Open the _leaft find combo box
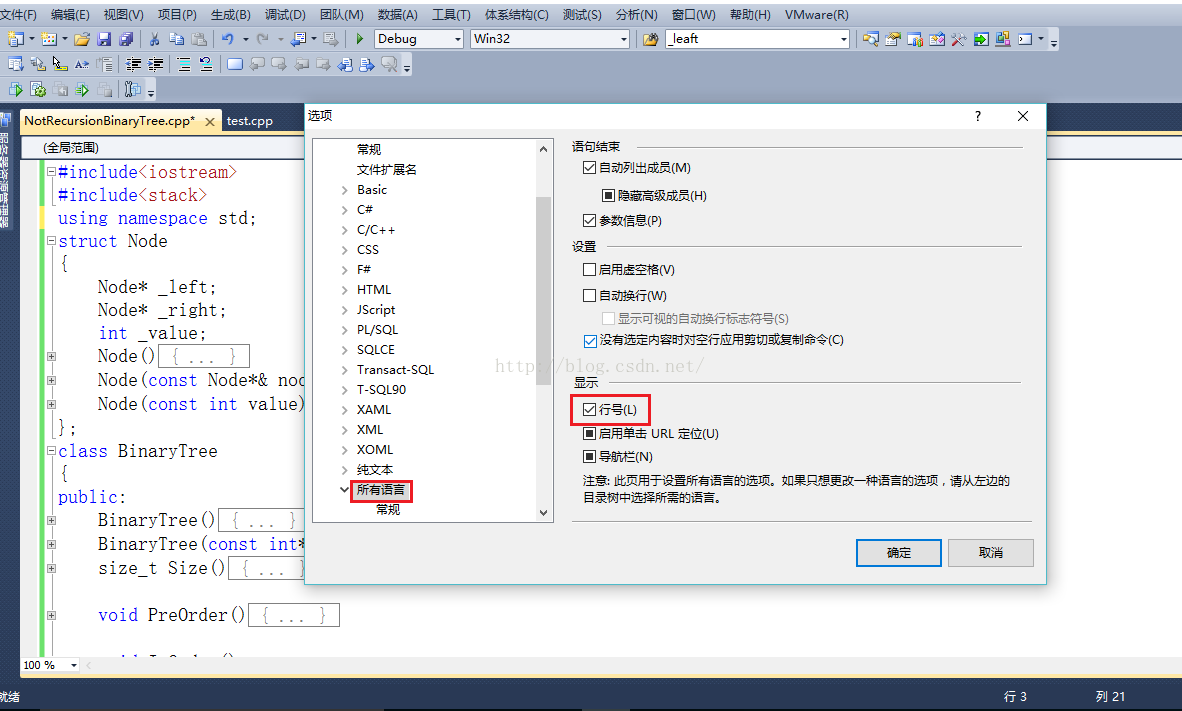 click(758, 39)
